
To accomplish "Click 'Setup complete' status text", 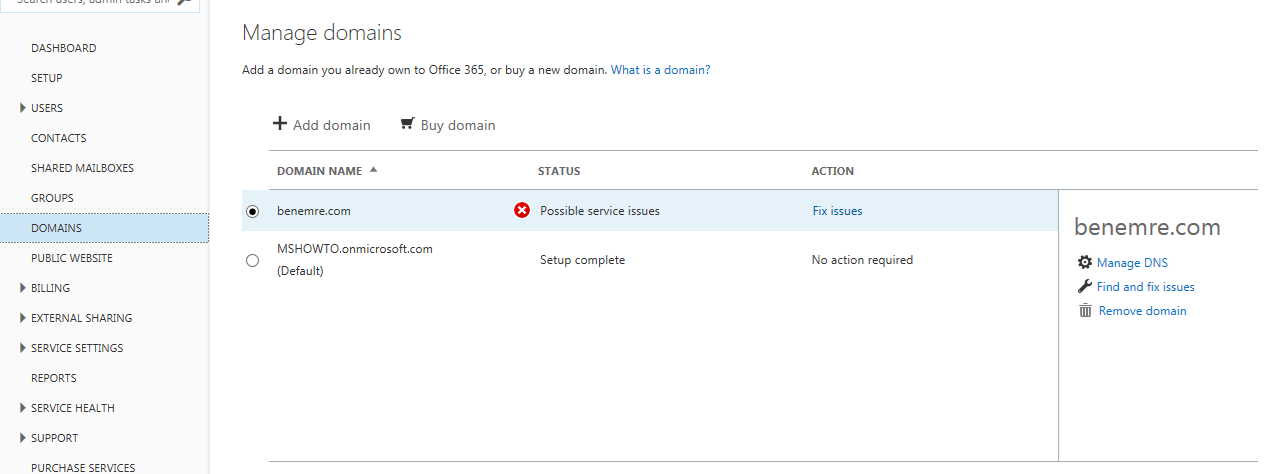I will (x=582, y=260).
